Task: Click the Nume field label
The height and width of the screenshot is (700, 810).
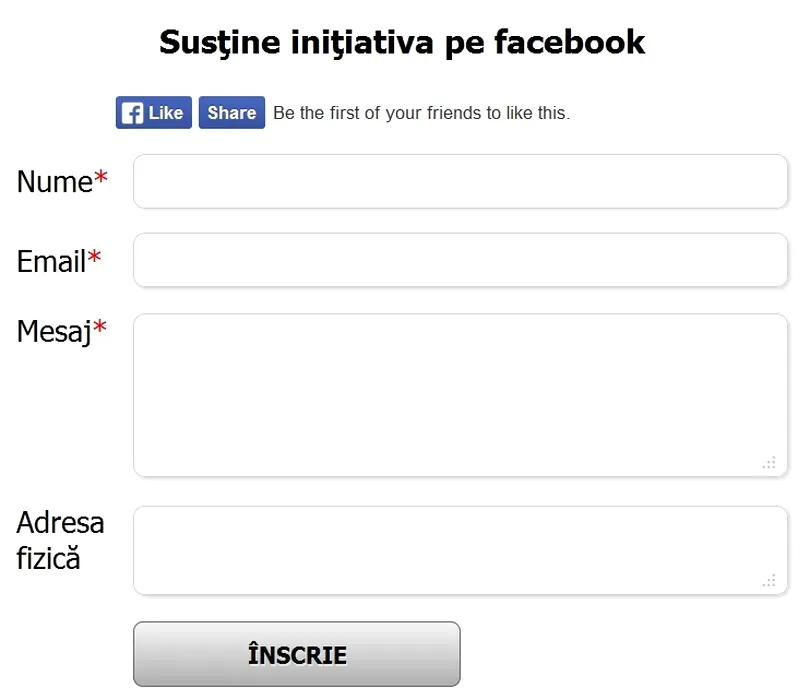Action: [x=54, y=182]
